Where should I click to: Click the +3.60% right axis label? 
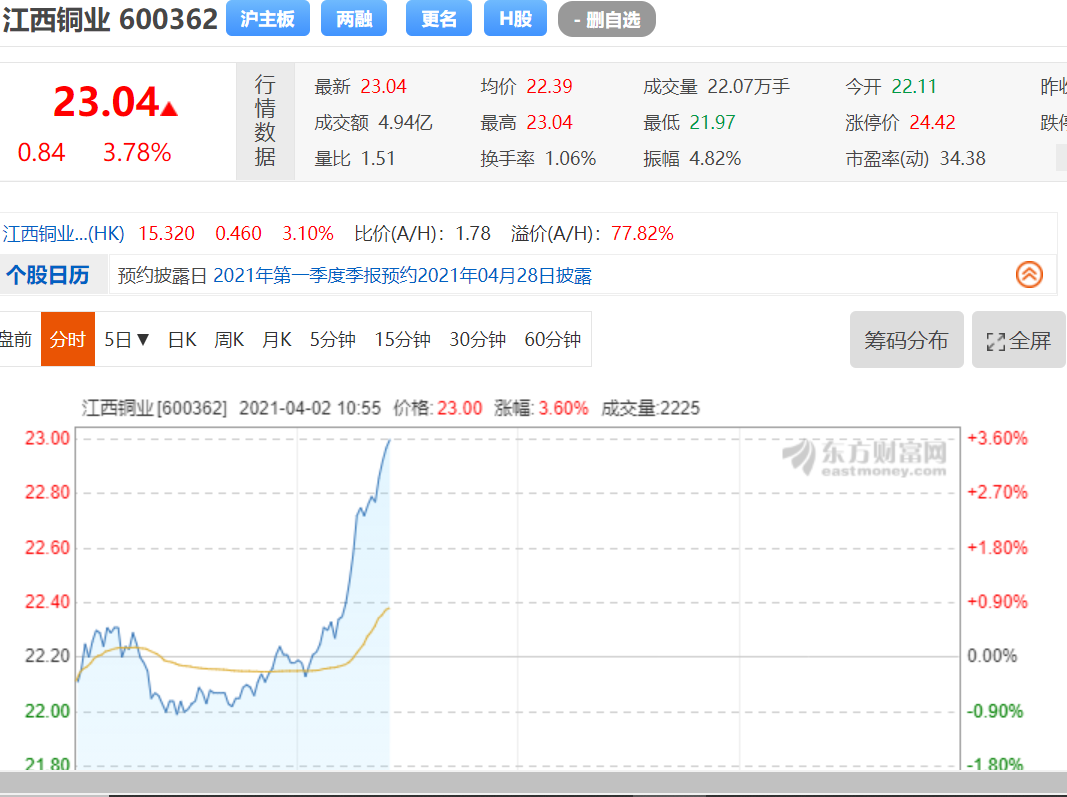click(x=997, y=438)
